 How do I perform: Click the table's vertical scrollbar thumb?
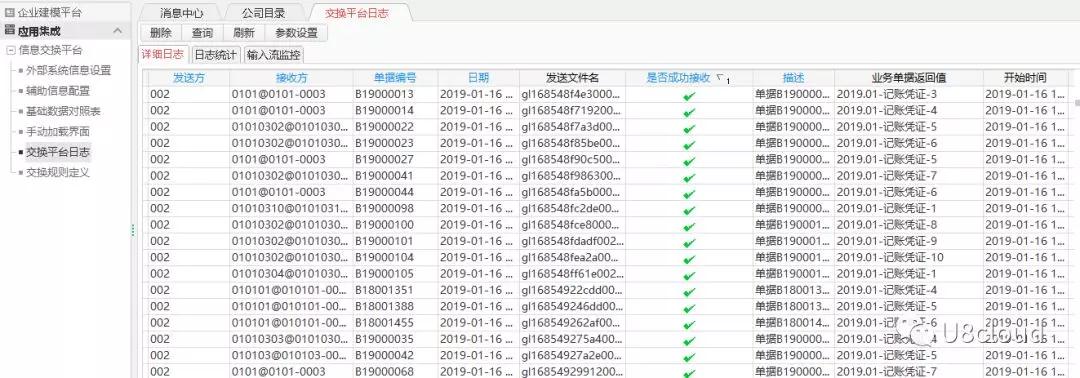[1076, 103]
